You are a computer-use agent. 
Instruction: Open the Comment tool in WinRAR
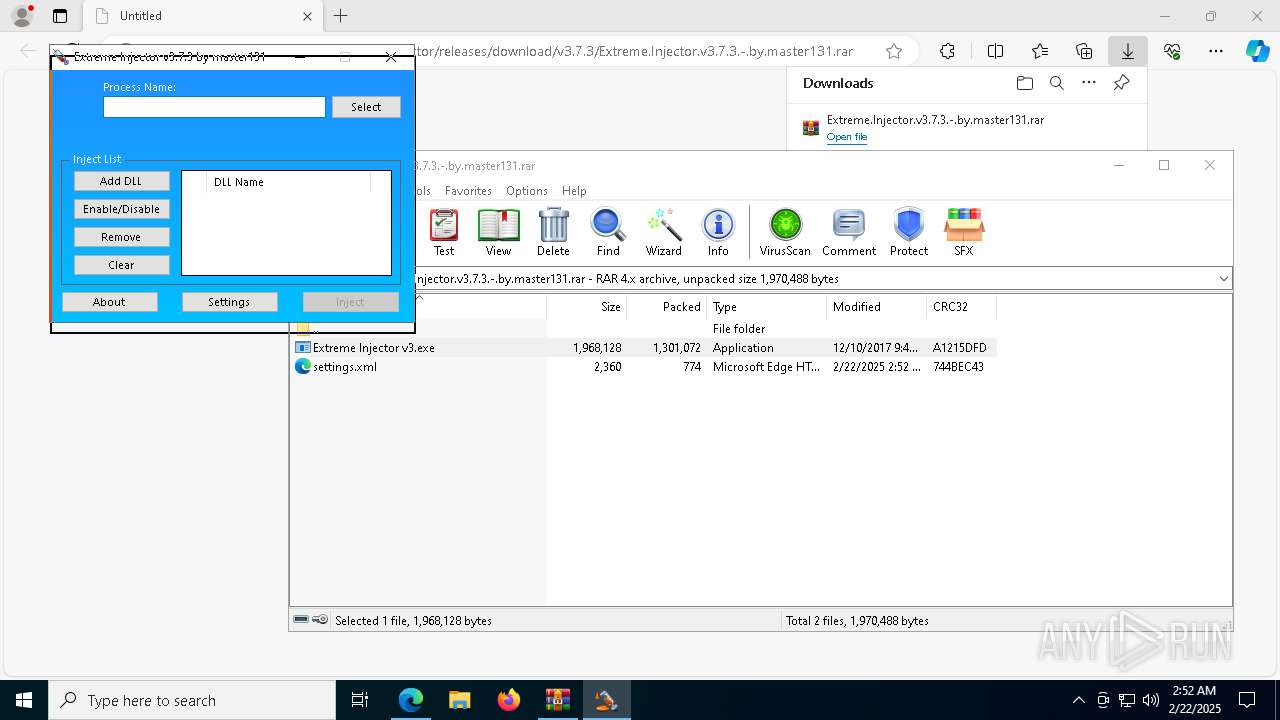click(849, 232)
